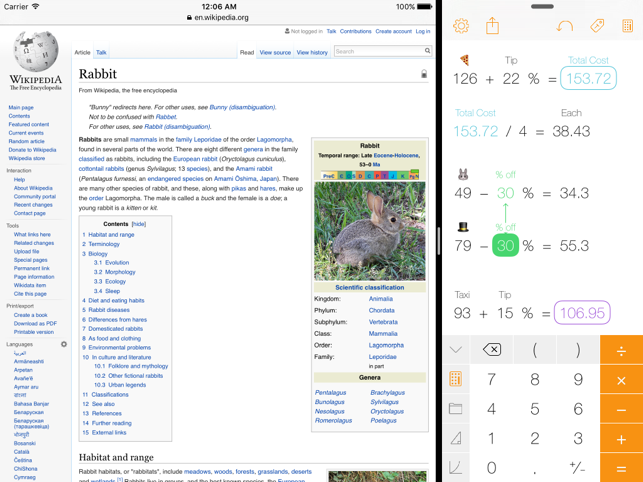Tap the backspace delete key
Screen dimensions: 643x482
click(492, 350)
